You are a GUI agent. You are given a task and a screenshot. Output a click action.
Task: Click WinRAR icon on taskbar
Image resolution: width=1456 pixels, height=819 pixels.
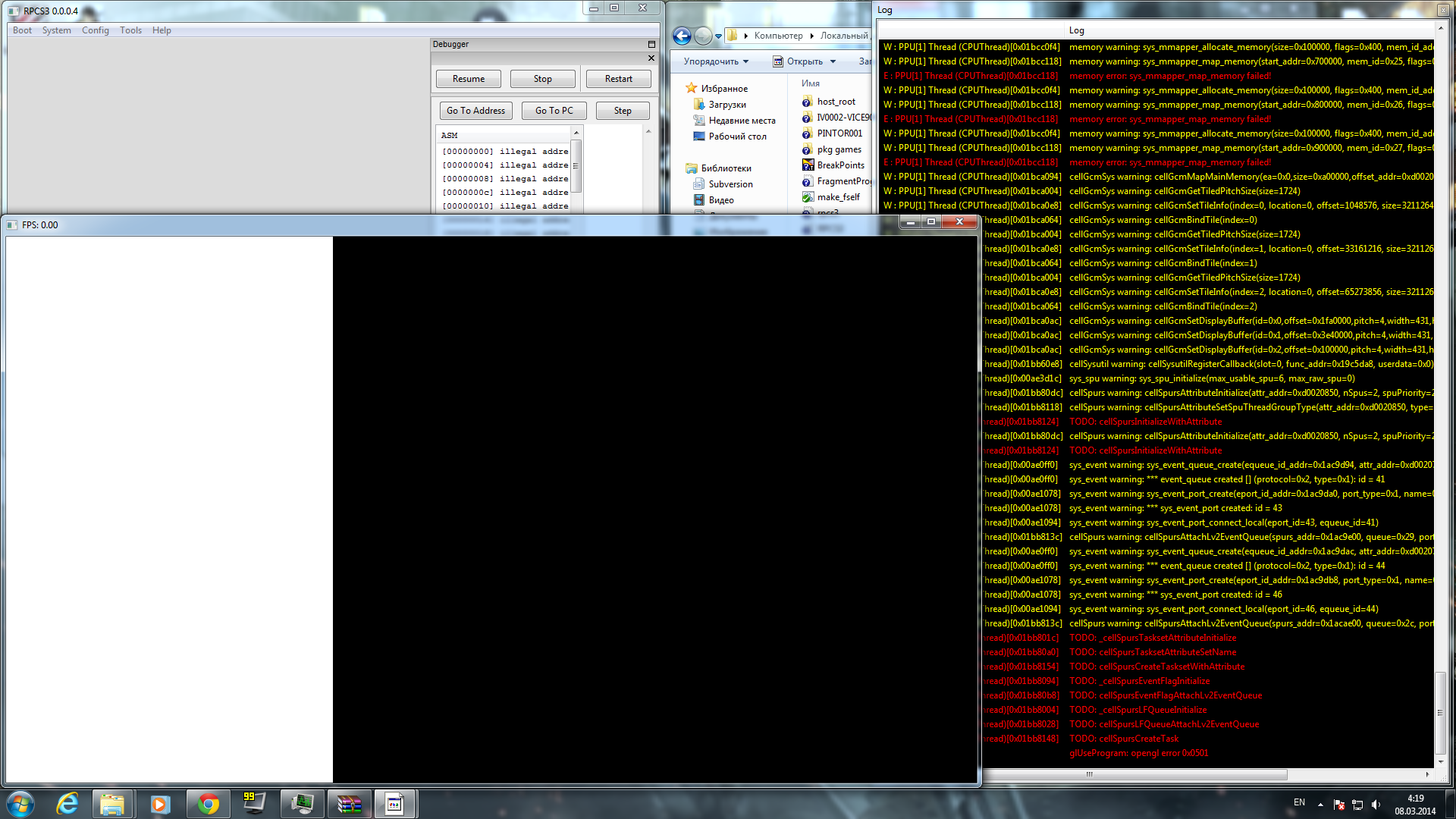(x=349, y=804)
